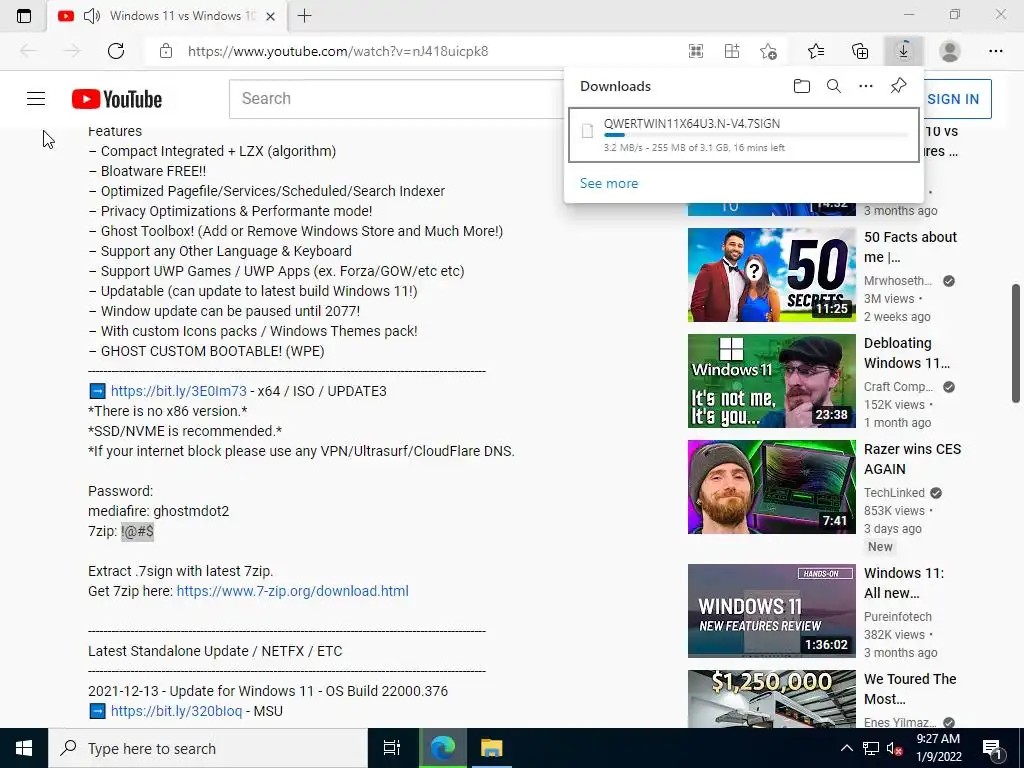Click the download progress bar

tap(756, 135)
